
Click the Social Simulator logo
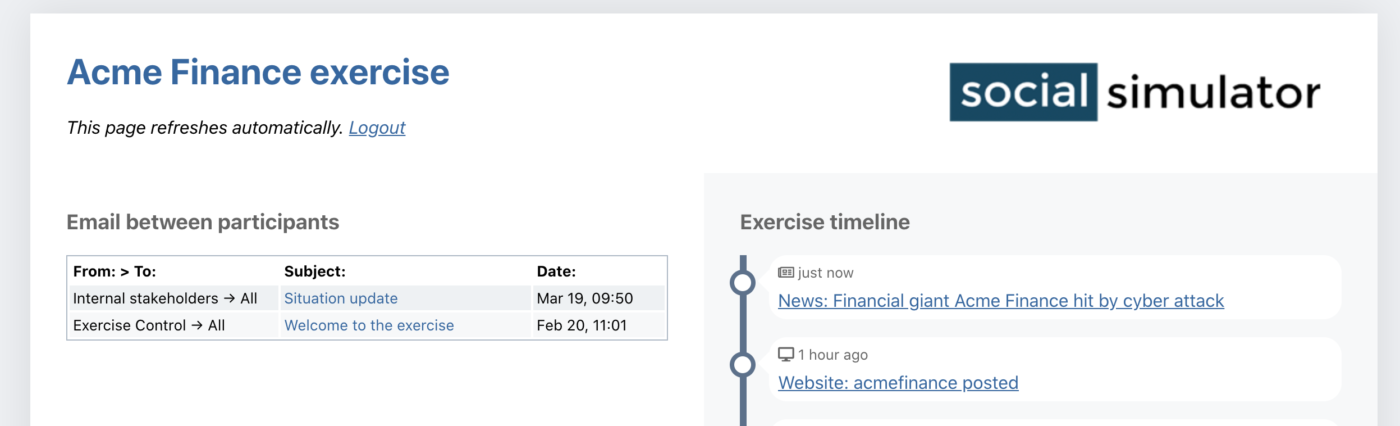click(x=1134, y=92)
